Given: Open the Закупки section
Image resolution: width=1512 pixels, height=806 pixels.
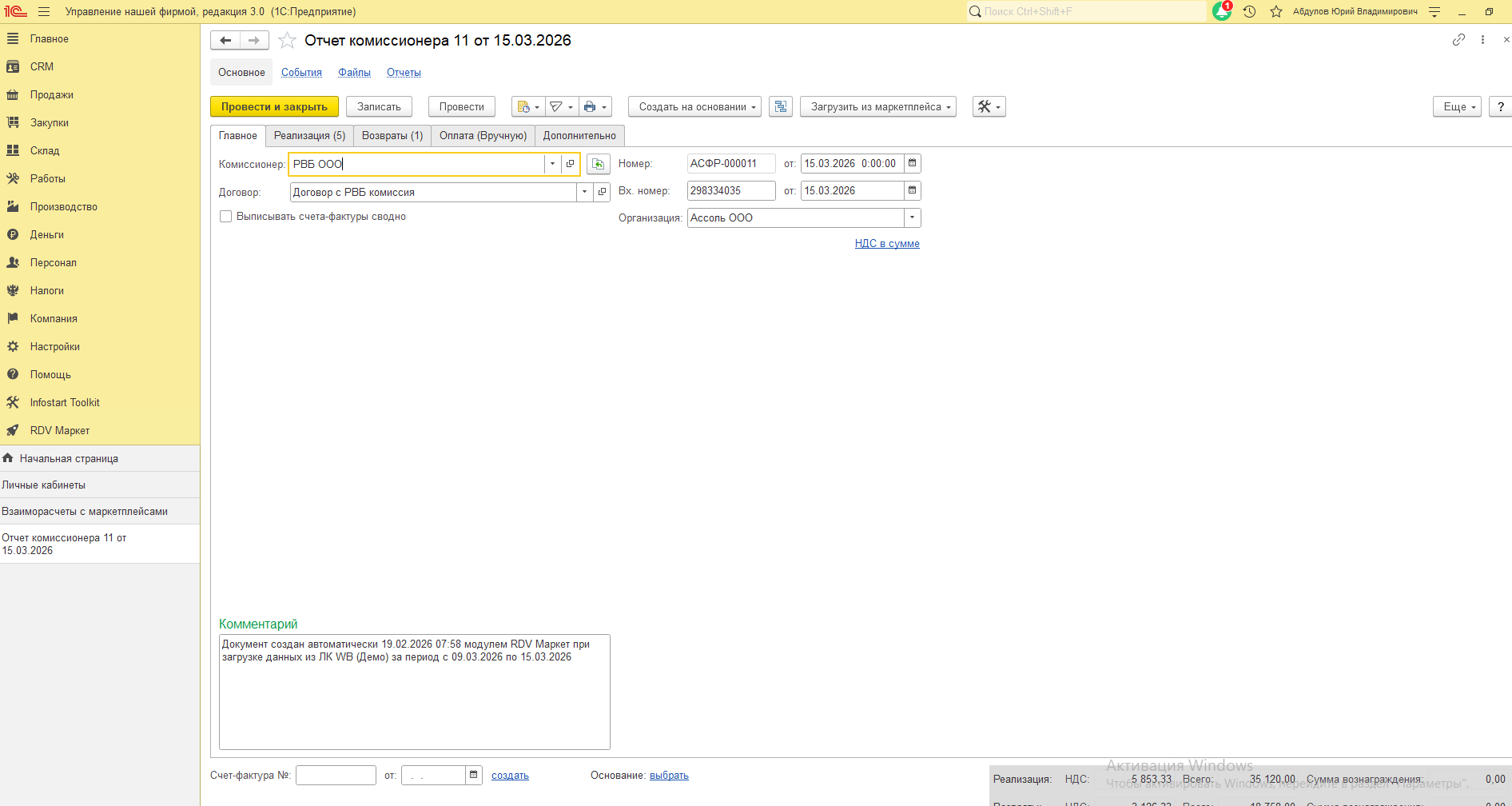Looking at the screenshot, I should 50,122.
